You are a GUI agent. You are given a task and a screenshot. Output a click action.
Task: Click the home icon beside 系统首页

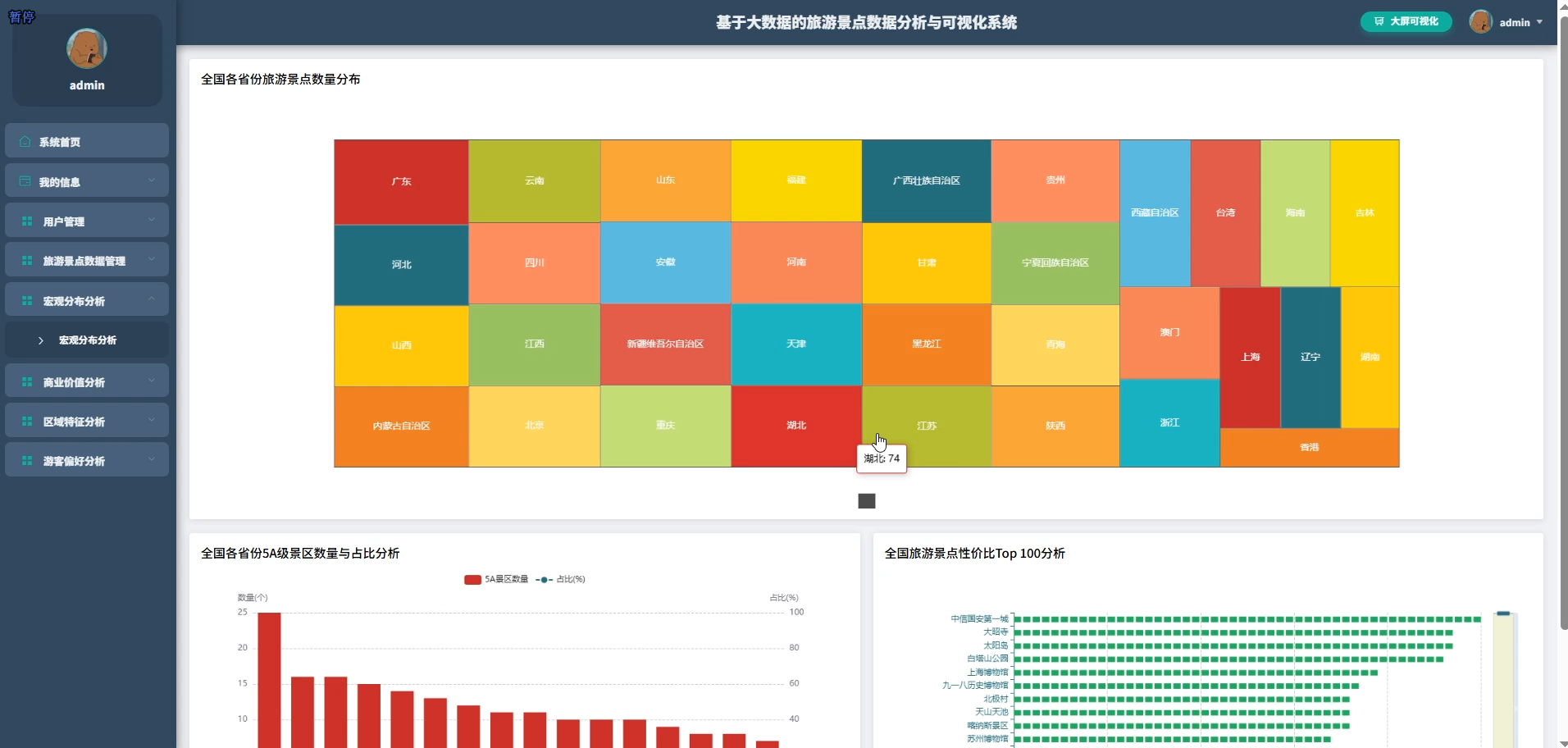25,142
